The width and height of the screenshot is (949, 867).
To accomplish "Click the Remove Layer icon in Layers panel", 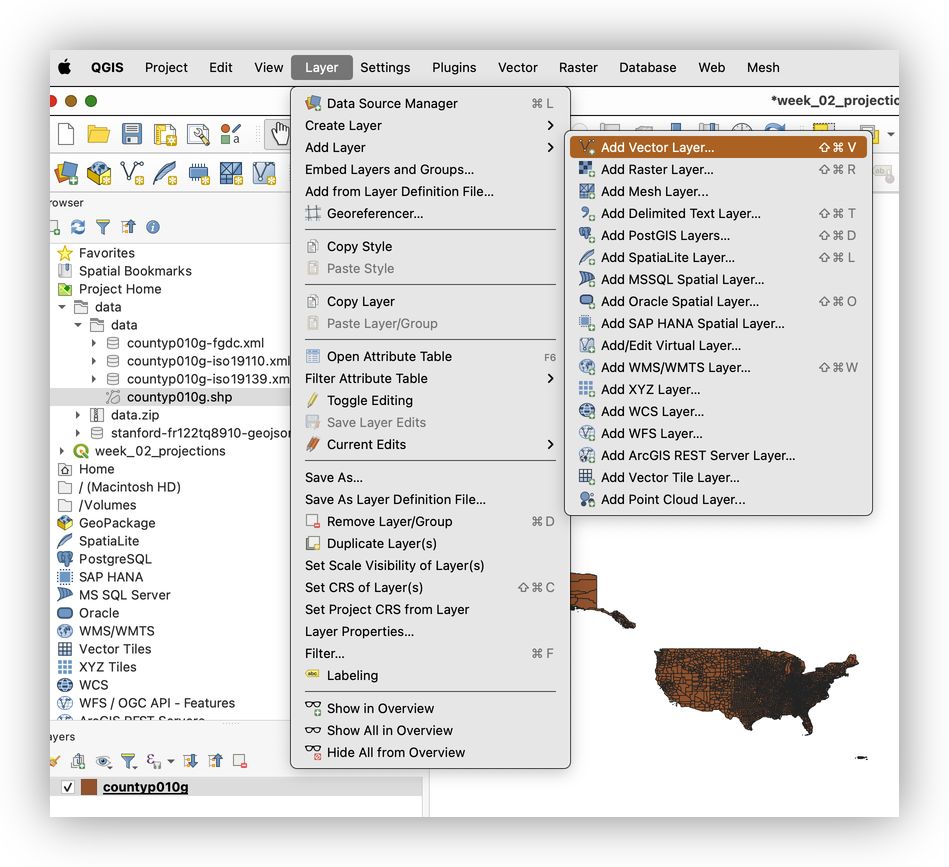I will (x=240, y=761).
